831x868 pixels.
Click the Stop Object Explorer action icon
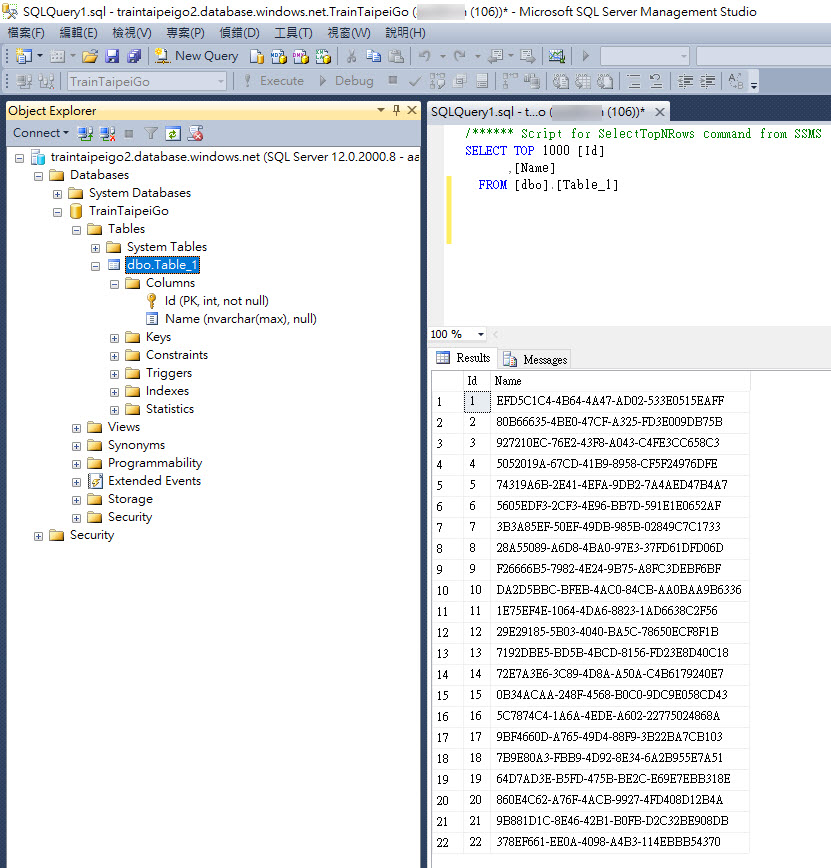click(129, 133)
